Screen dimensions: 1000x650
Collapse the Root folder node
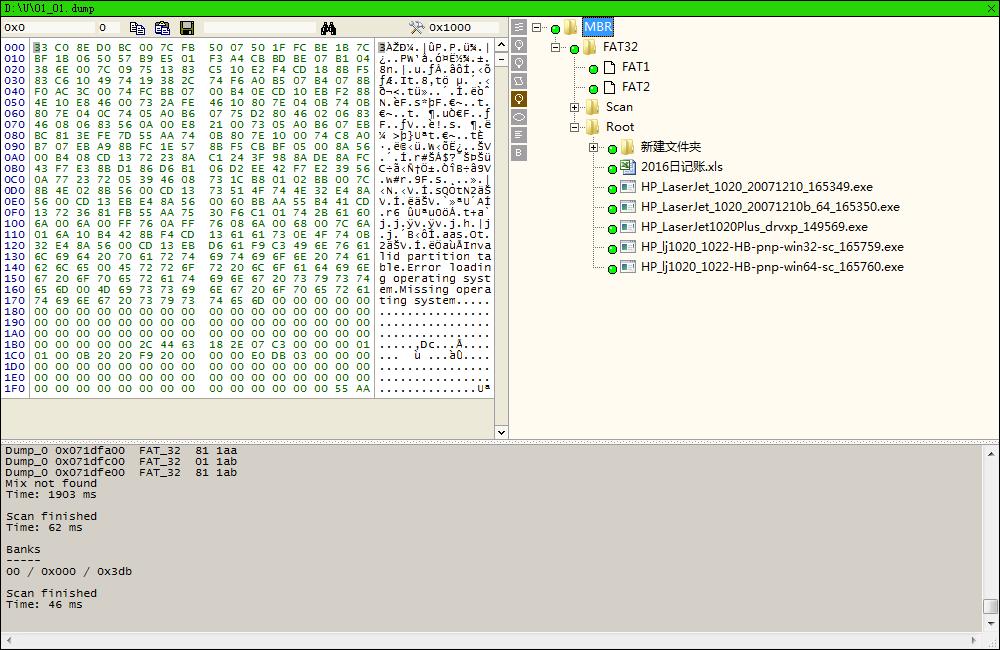point(575,128)
